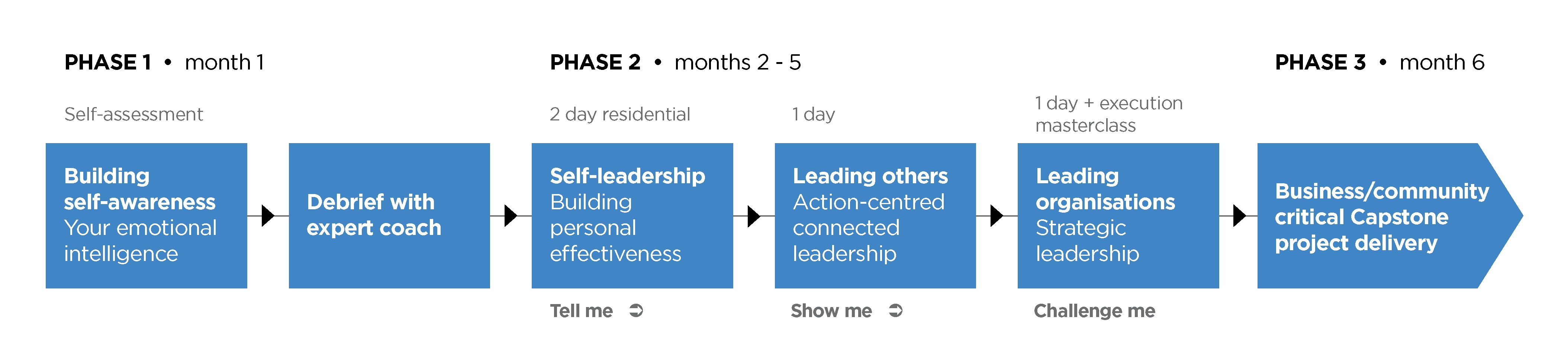
Task: Click the 1 day + execution masterclass caption
Action: pyautogui.click(x=1108, y=114)
